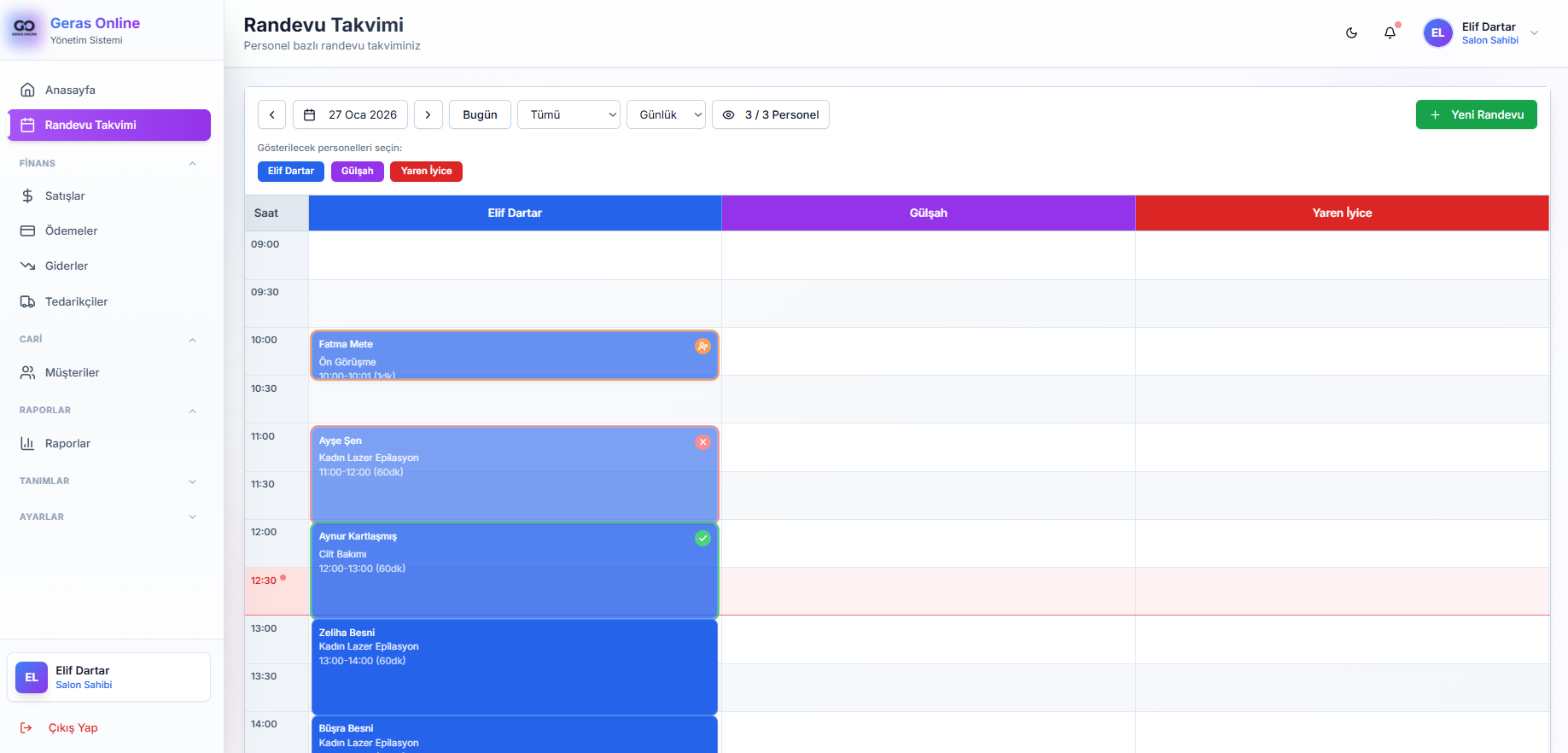Toggle dark mode with the moon icon
Viewport: 1568px width, 753px height.
(1351, 33)
